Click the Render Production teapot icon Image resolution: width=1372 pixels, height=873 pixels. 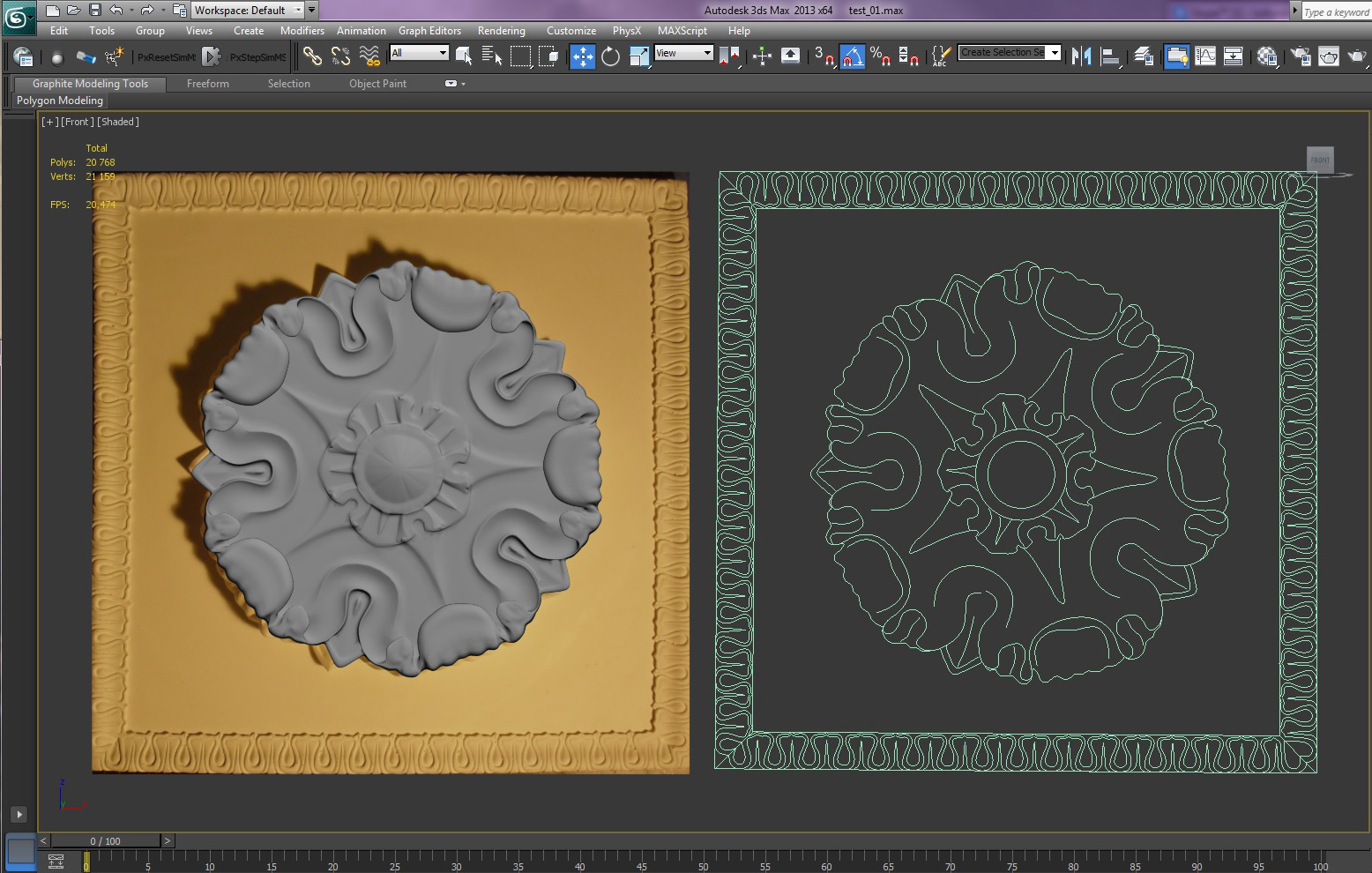coord(1357,56)
